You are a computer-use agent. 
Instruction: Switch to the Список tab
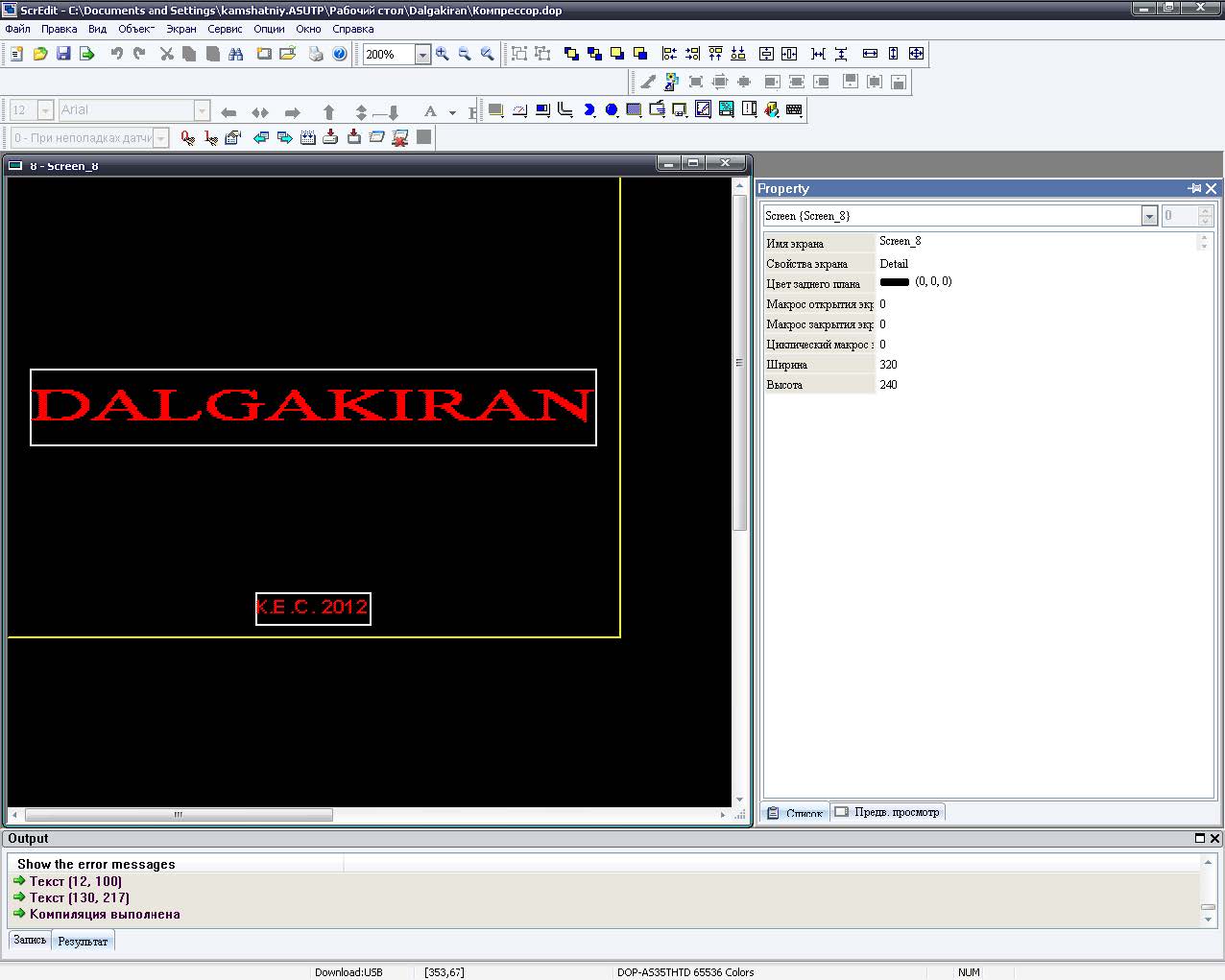pyautogui.click(x=796, y=813)
